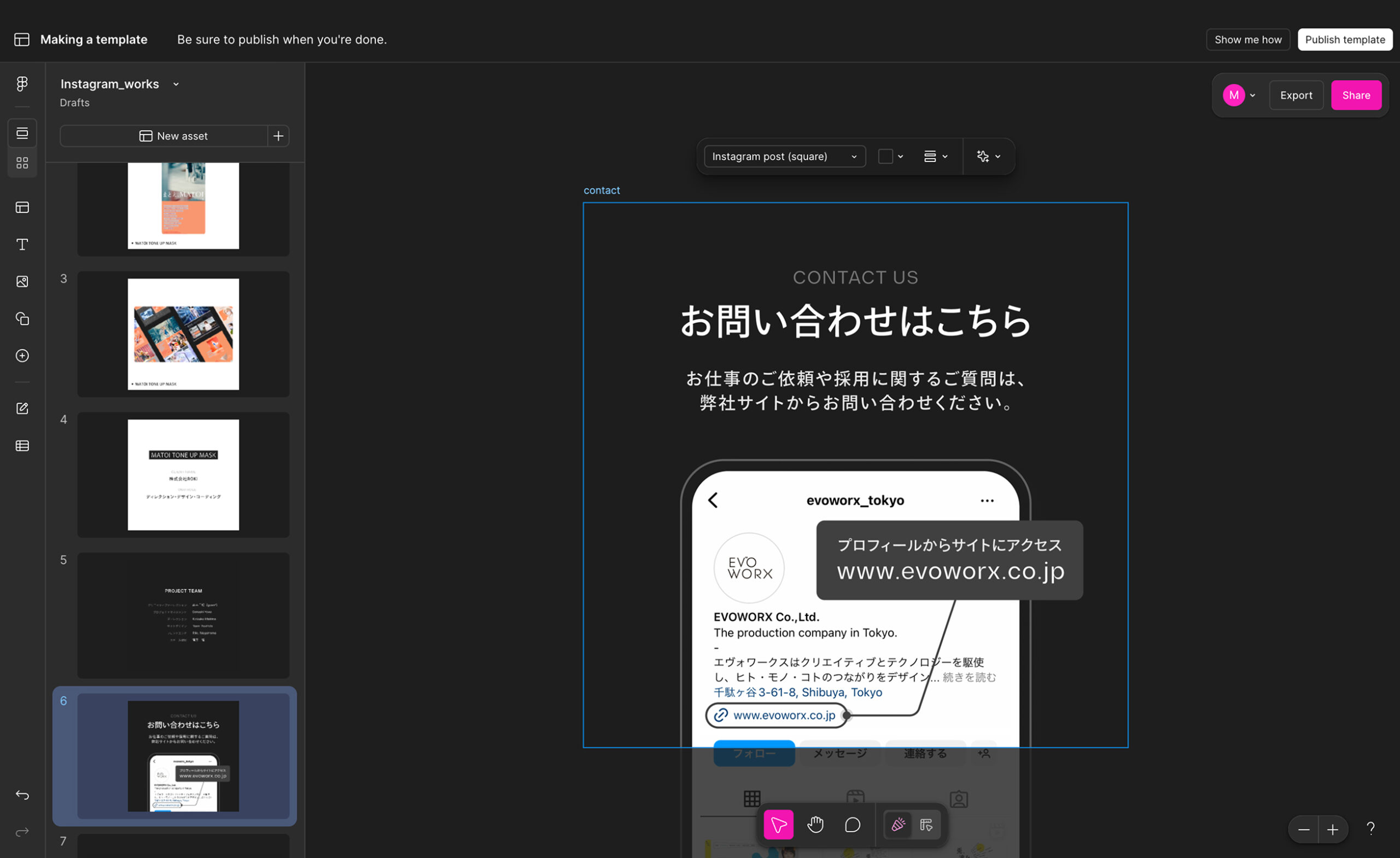Open help with the question mark
Screen dimensions: 1400x858
tap(1370, 829)
